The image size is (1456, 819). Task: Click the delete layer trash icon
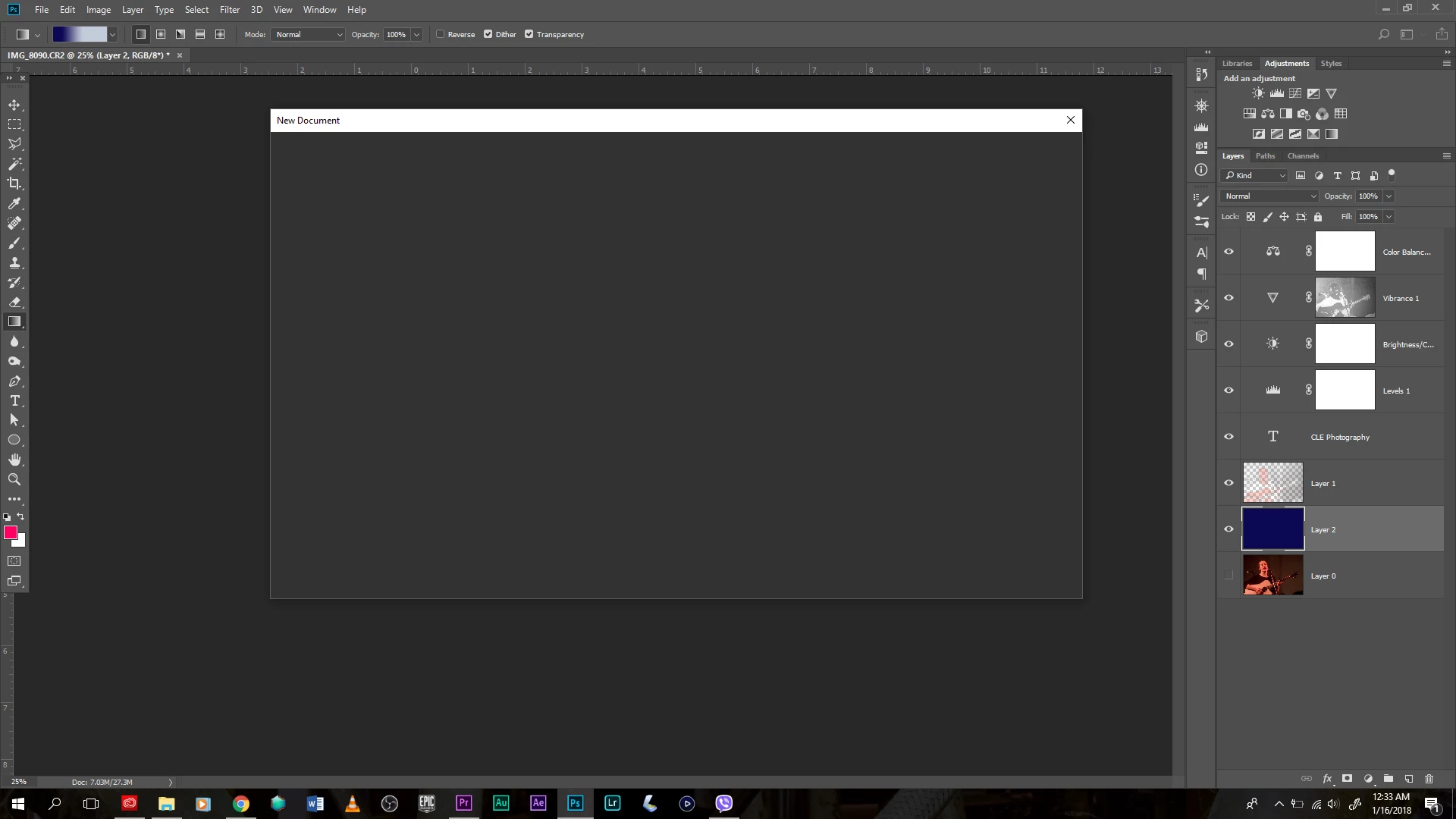pyautogui.click(x=1429, y=779)
